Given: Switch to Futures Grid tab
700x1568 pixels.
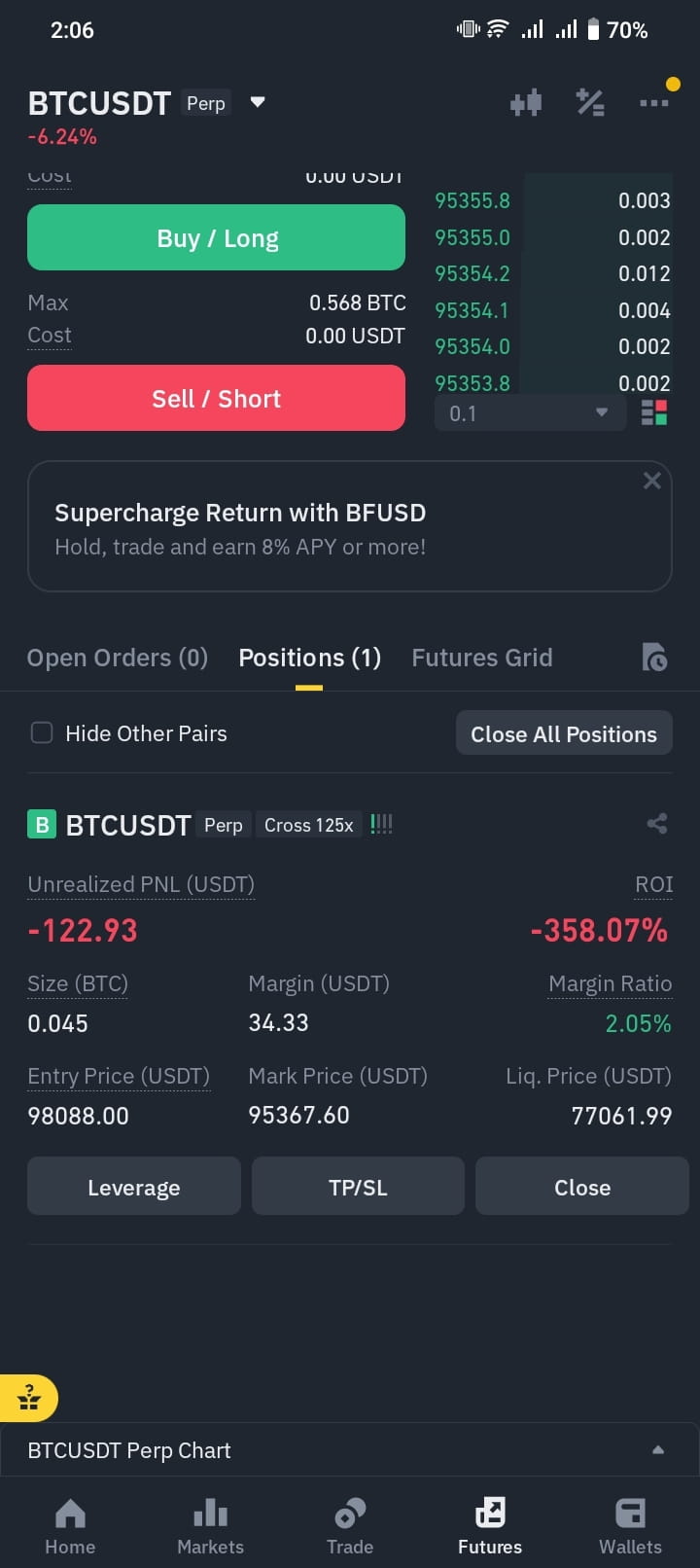Looking at the screenshot, I should tap(482, 658).
